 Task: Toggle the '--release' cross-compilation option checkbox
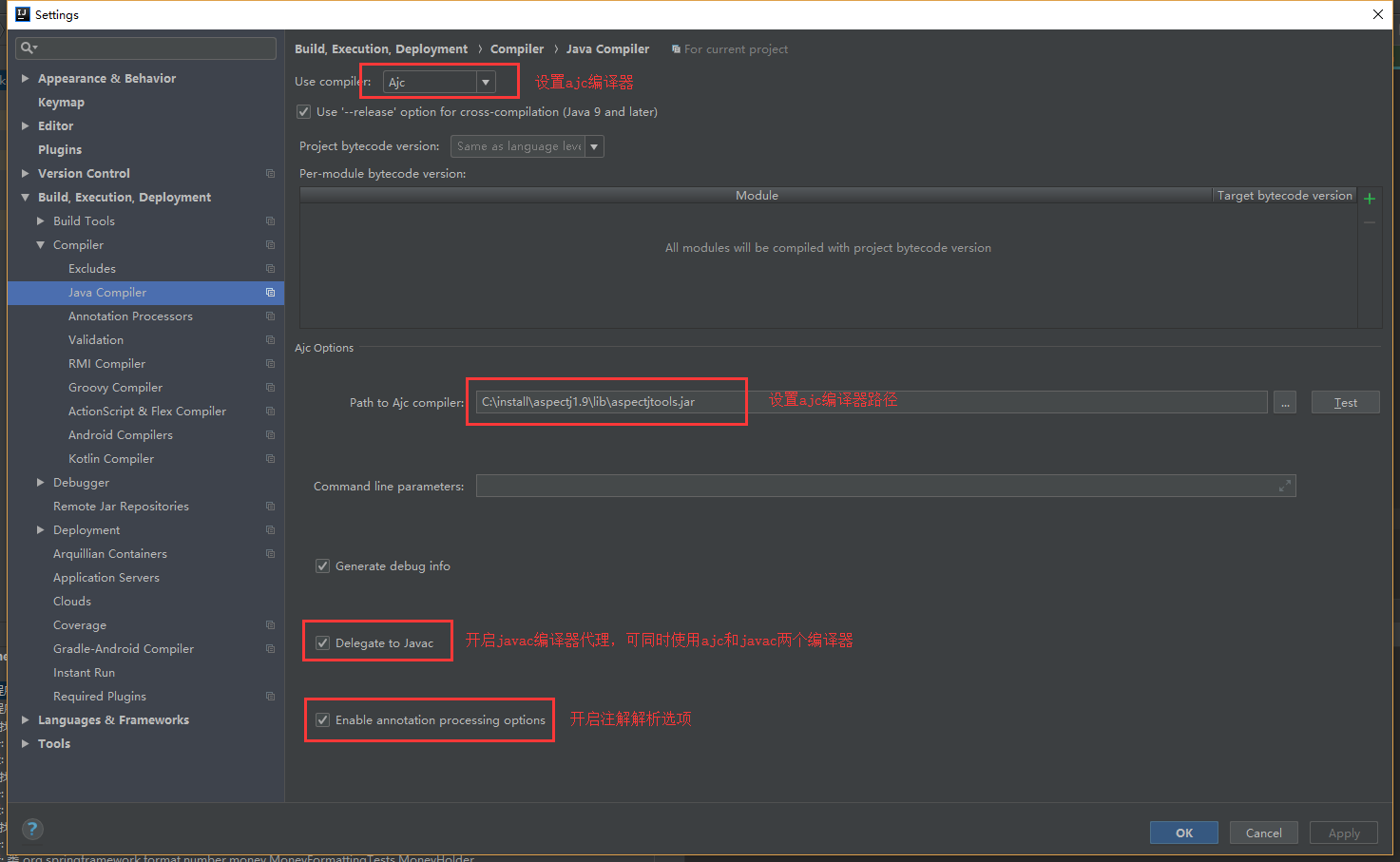coord(304,112)
